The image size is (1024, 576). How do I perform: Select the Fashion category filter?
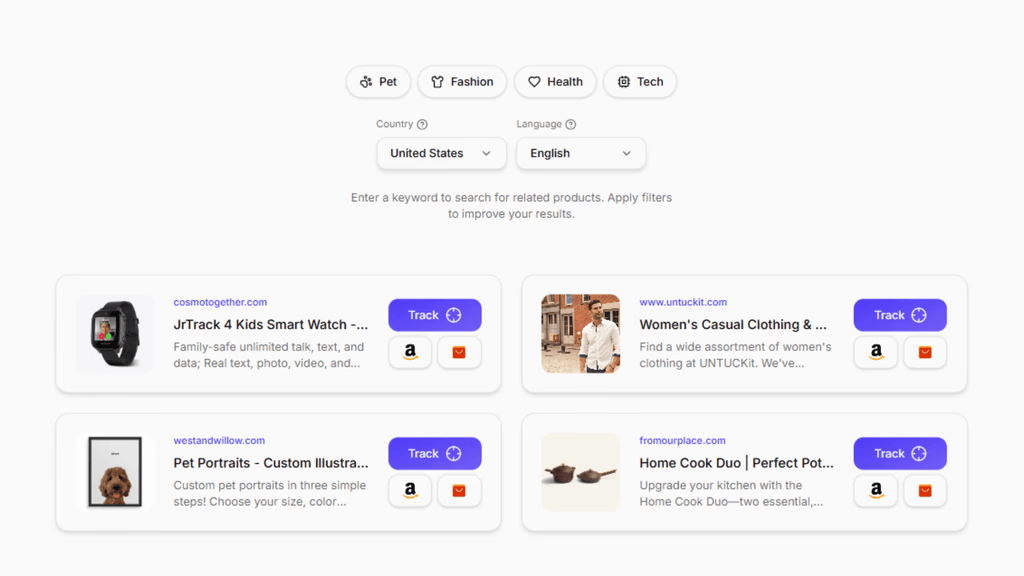[x=462, y=82]
